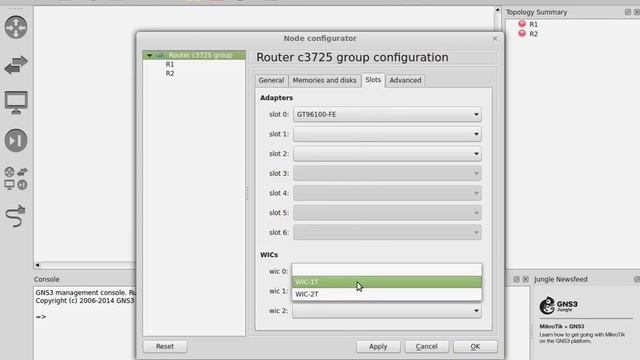Screen dimensions: 640x360
Task: Close the Node configurator dialog
Action: pyautogui.click(x=495, y=38)
